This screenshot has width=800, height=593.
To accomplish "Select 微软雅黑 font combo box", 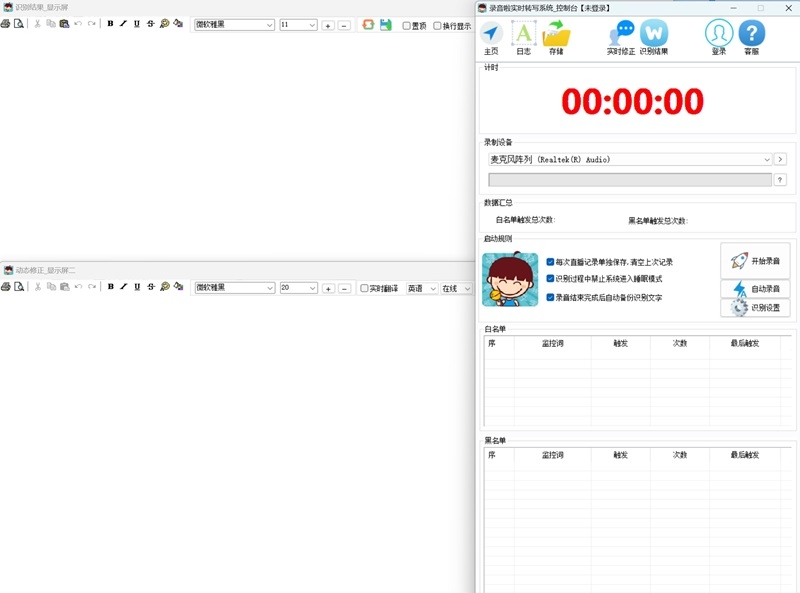I will point(233,23).
